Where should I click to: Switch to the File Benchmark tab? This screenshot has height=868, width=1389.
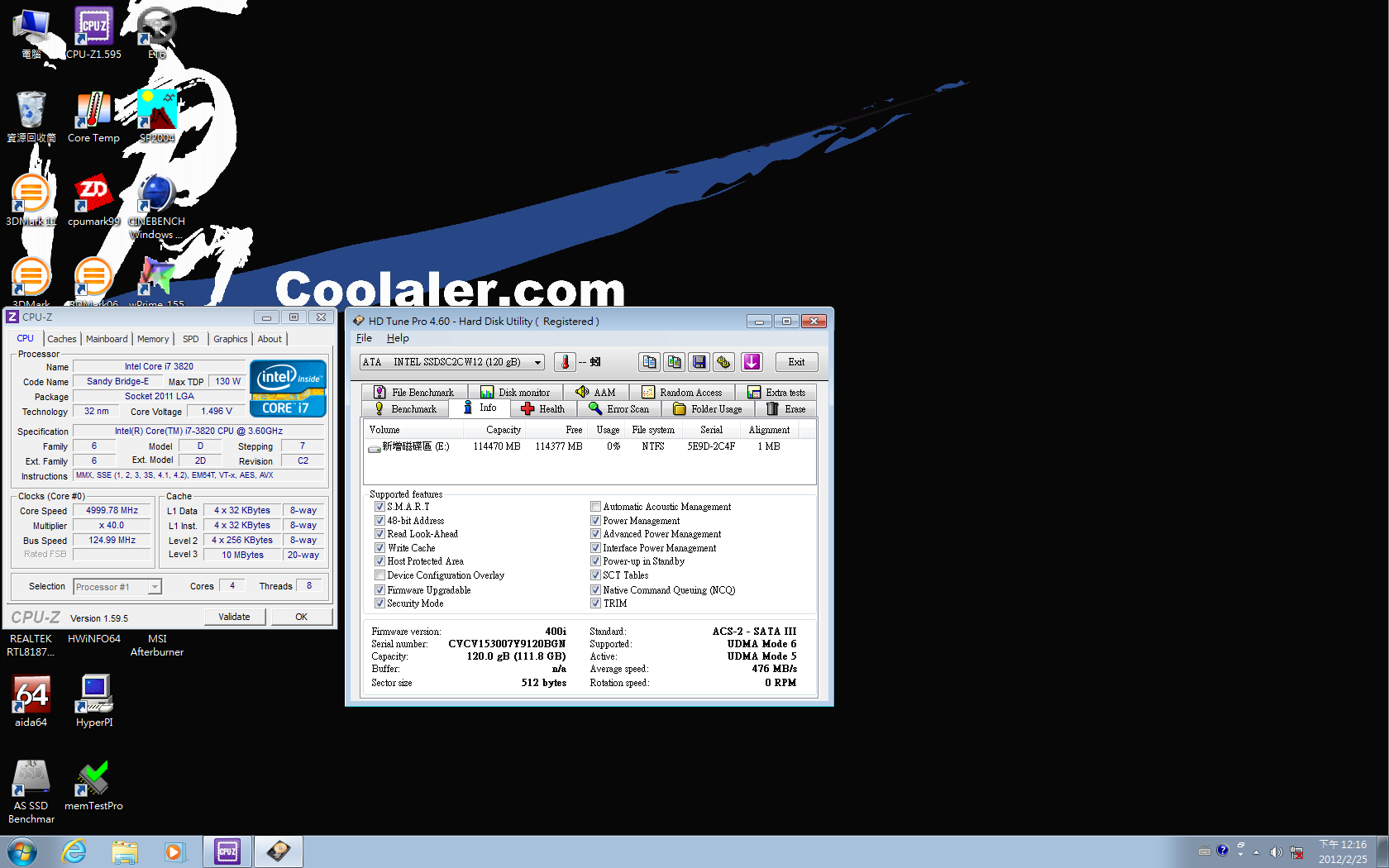(413, 393)
